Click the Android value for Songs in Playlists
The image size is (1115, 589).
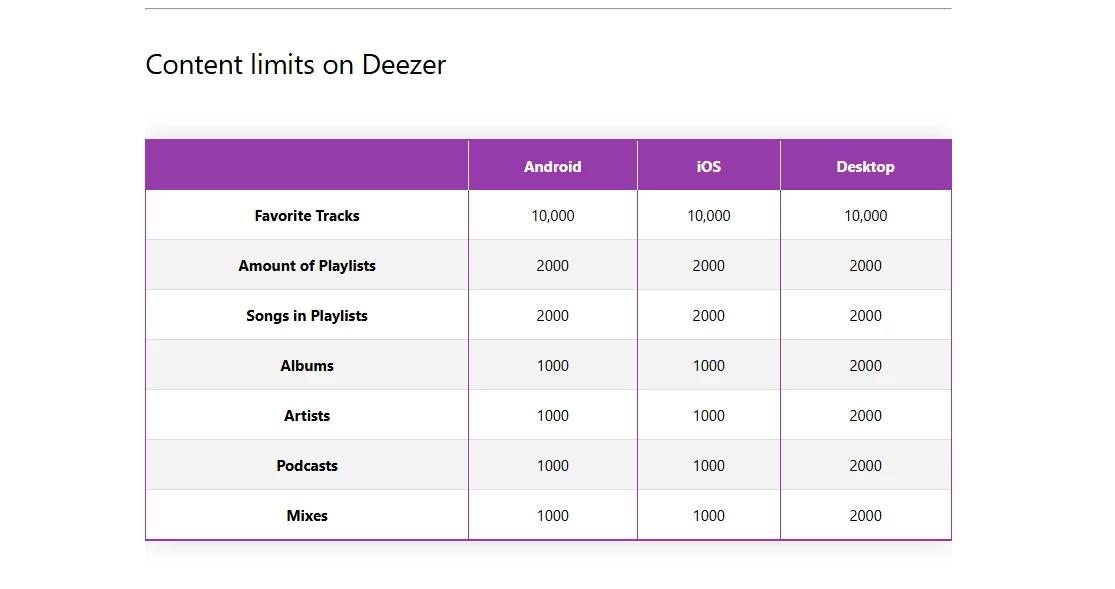[552, 316]
